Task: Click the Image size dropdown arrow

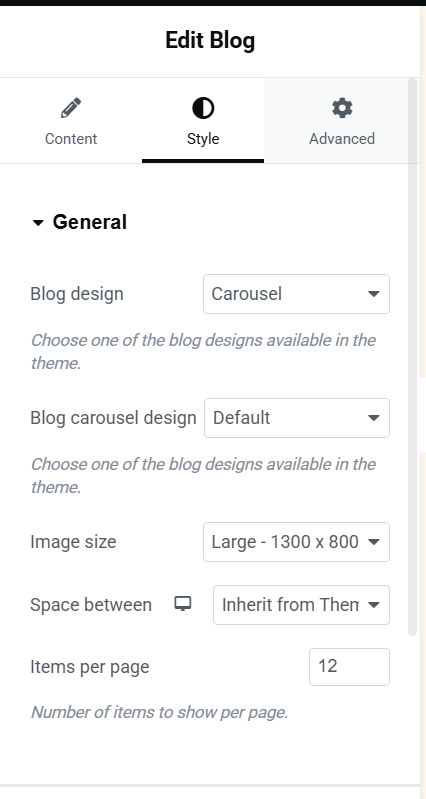Action: pyautogui.click(x=374, y=542)
